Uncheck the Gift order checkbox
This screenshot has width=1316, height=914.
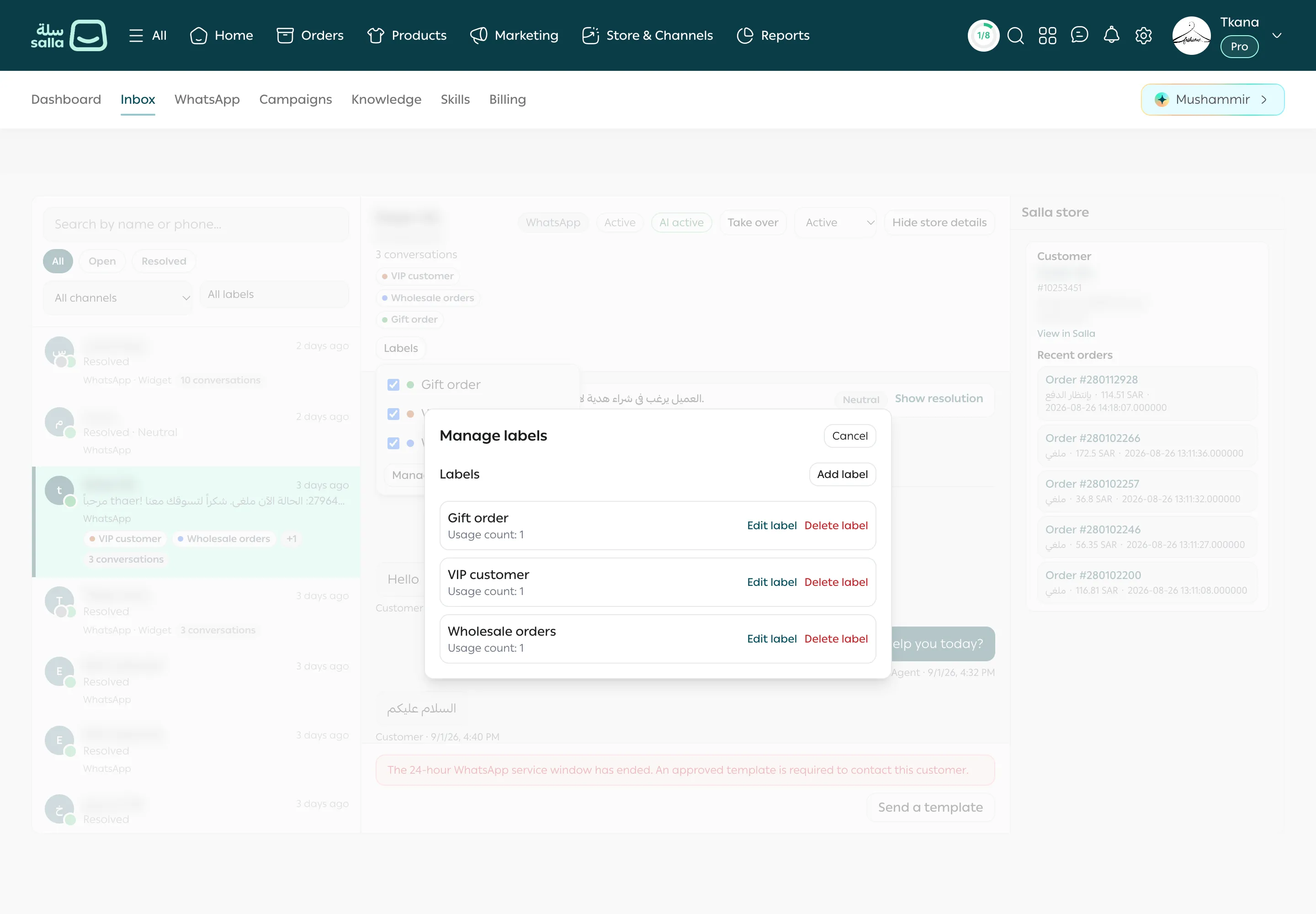[x=393, y=385]
